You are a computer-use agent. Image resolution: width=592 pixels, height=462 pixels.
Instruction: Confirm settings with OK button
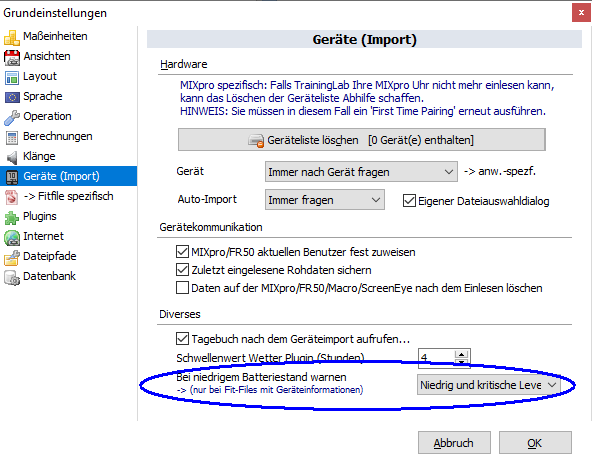tap(535, 443)
